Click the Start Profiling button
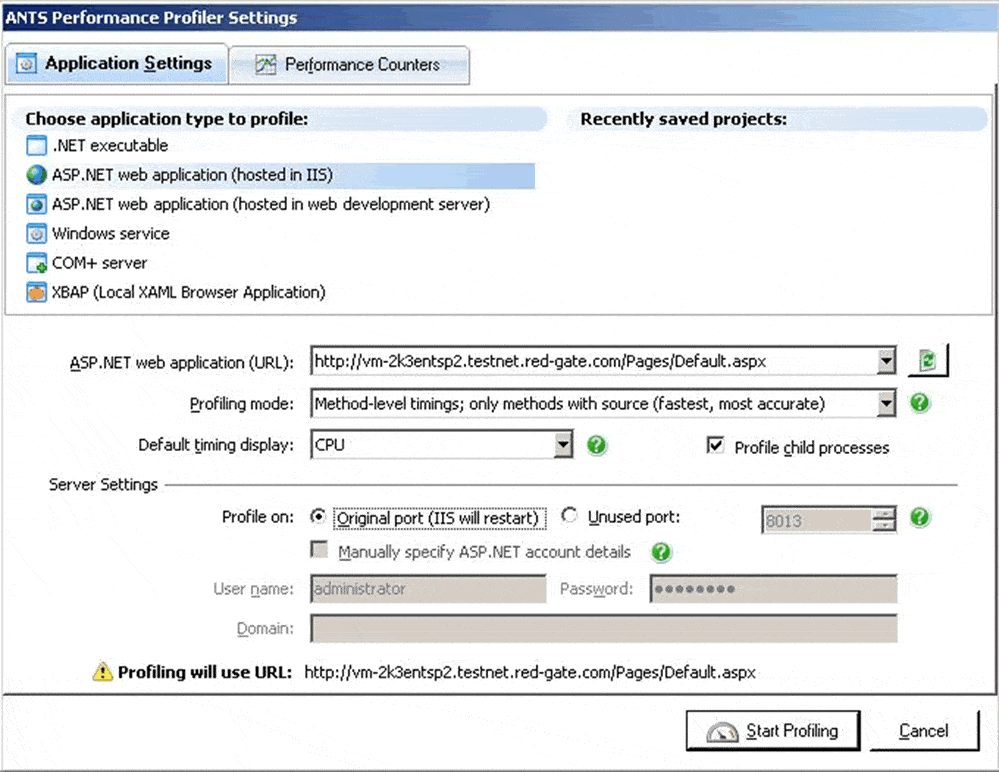This screenshot has width=999, height=772. (x=773, y=731)
